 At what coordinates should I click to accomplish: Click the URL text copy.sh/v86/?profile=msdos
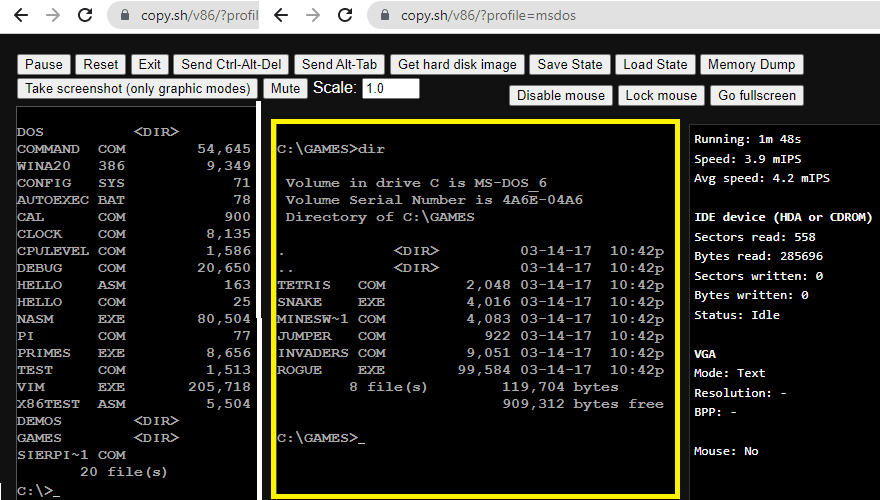488,16
